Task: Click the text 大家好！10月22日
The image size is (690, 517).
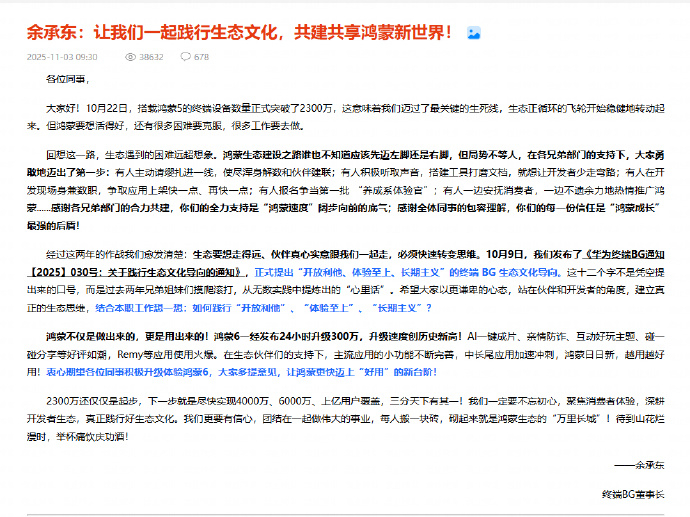Action: 87,108
